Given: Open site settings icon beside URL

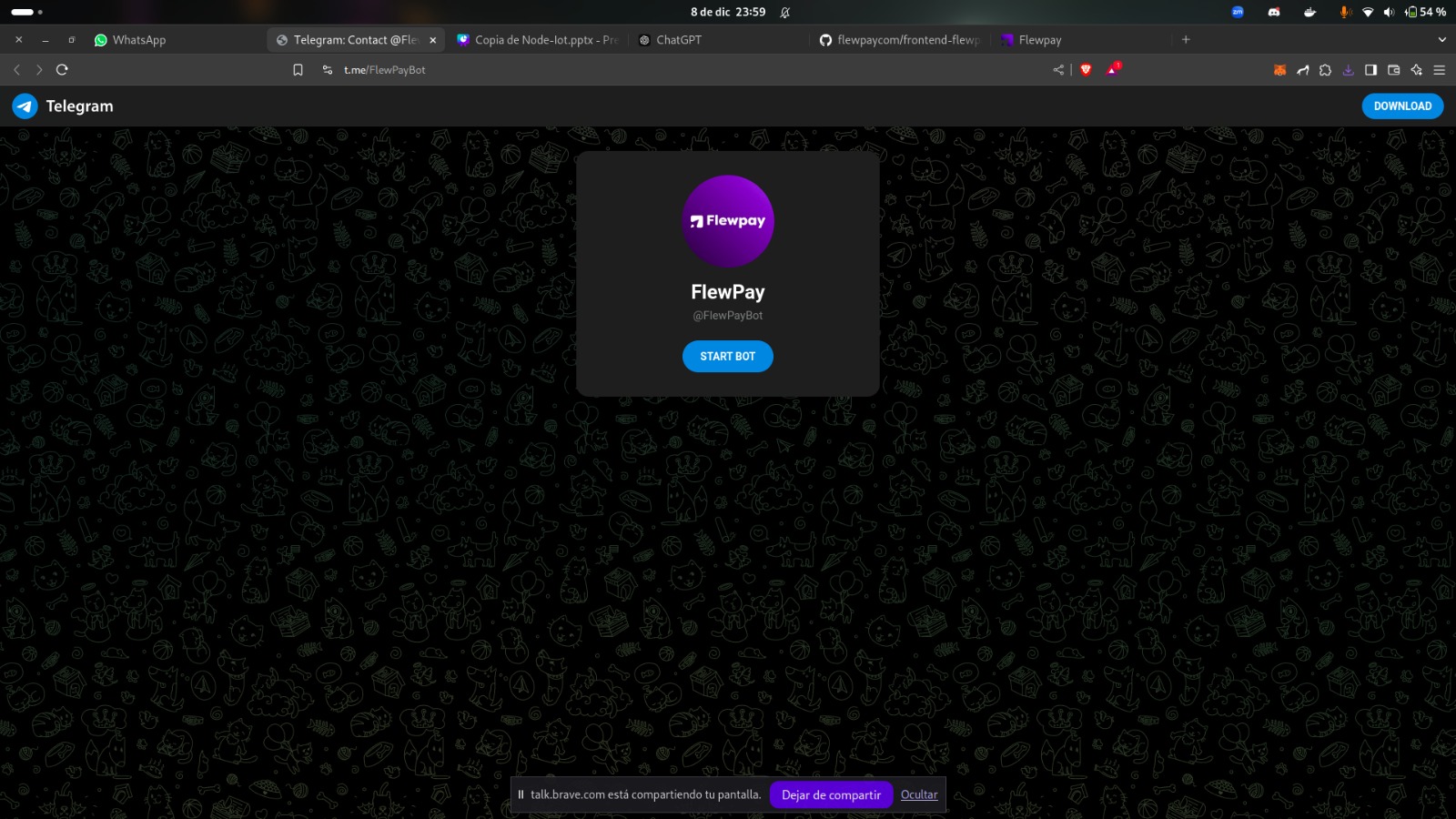Looking at the screenshot, I should [328, 70].
